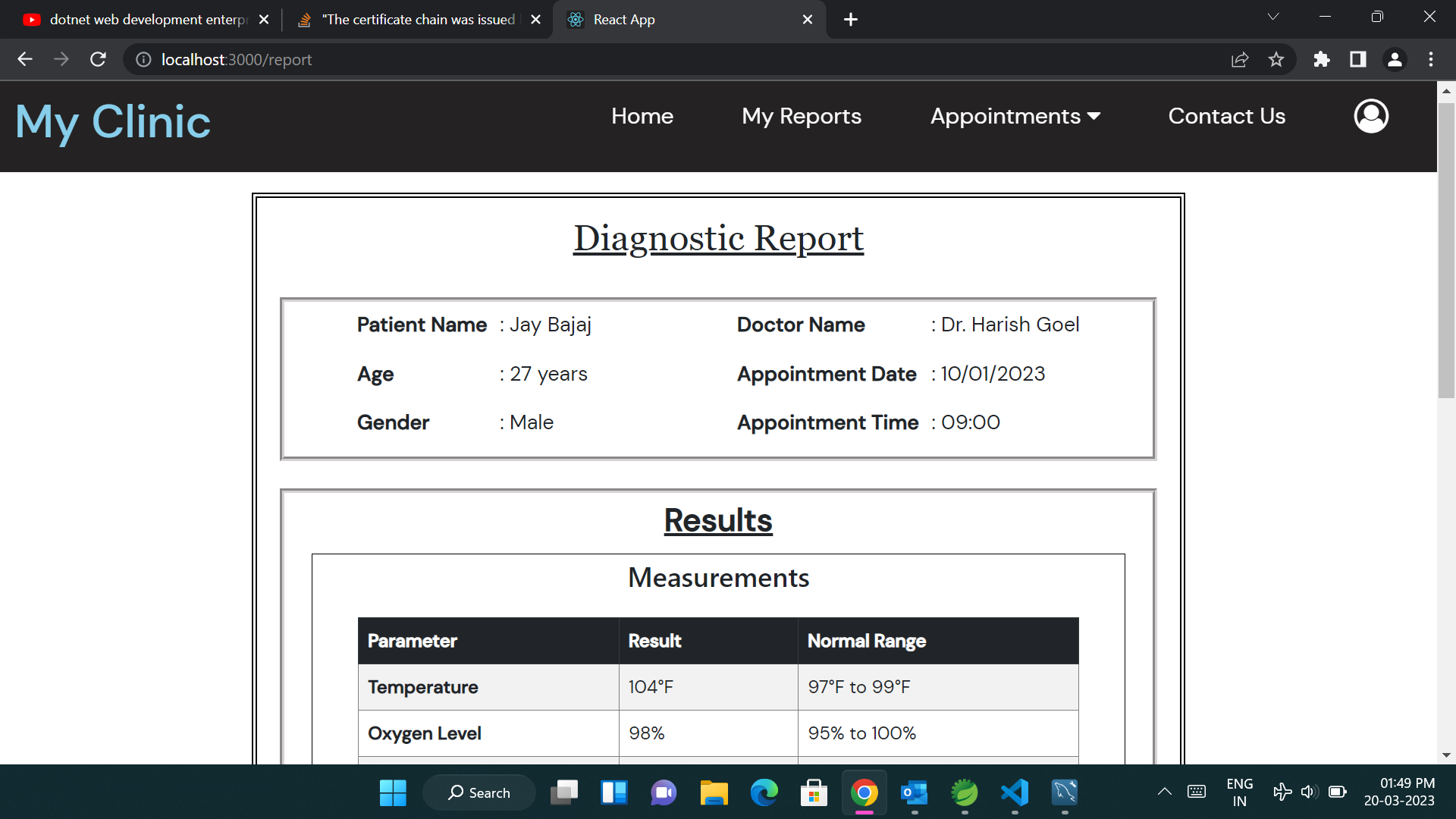
Task: Click the My Reports link
Action: 802,116
